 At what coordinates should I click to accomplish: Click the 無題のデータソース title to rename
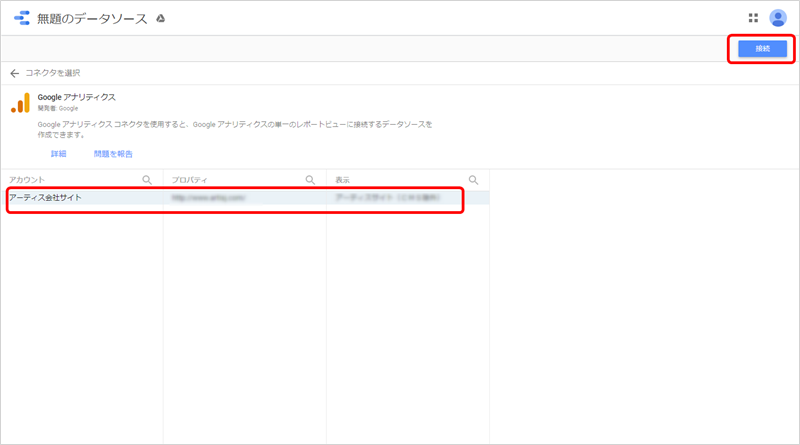coord(92,19)
